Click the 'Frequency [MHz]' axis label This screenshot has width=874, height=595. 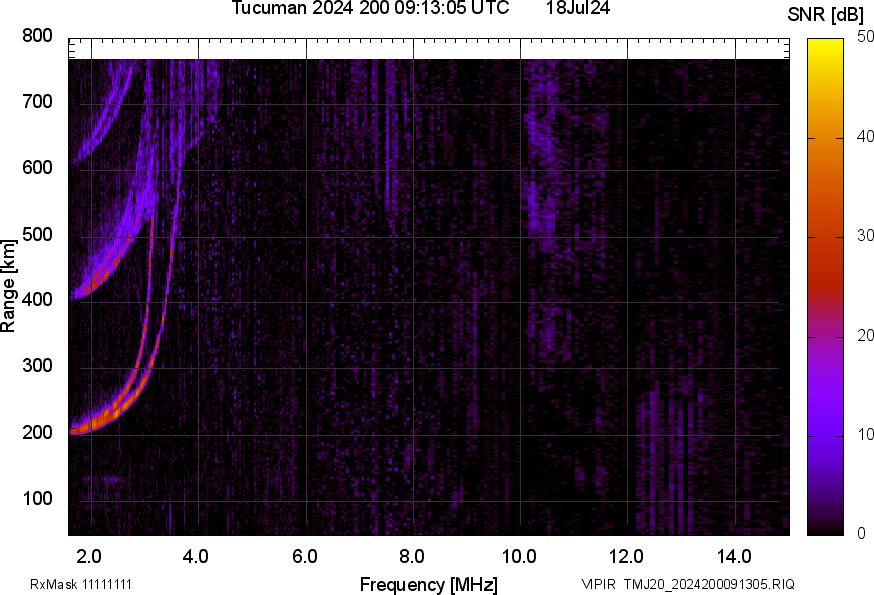pyautogui.click(x=429, y=584)
